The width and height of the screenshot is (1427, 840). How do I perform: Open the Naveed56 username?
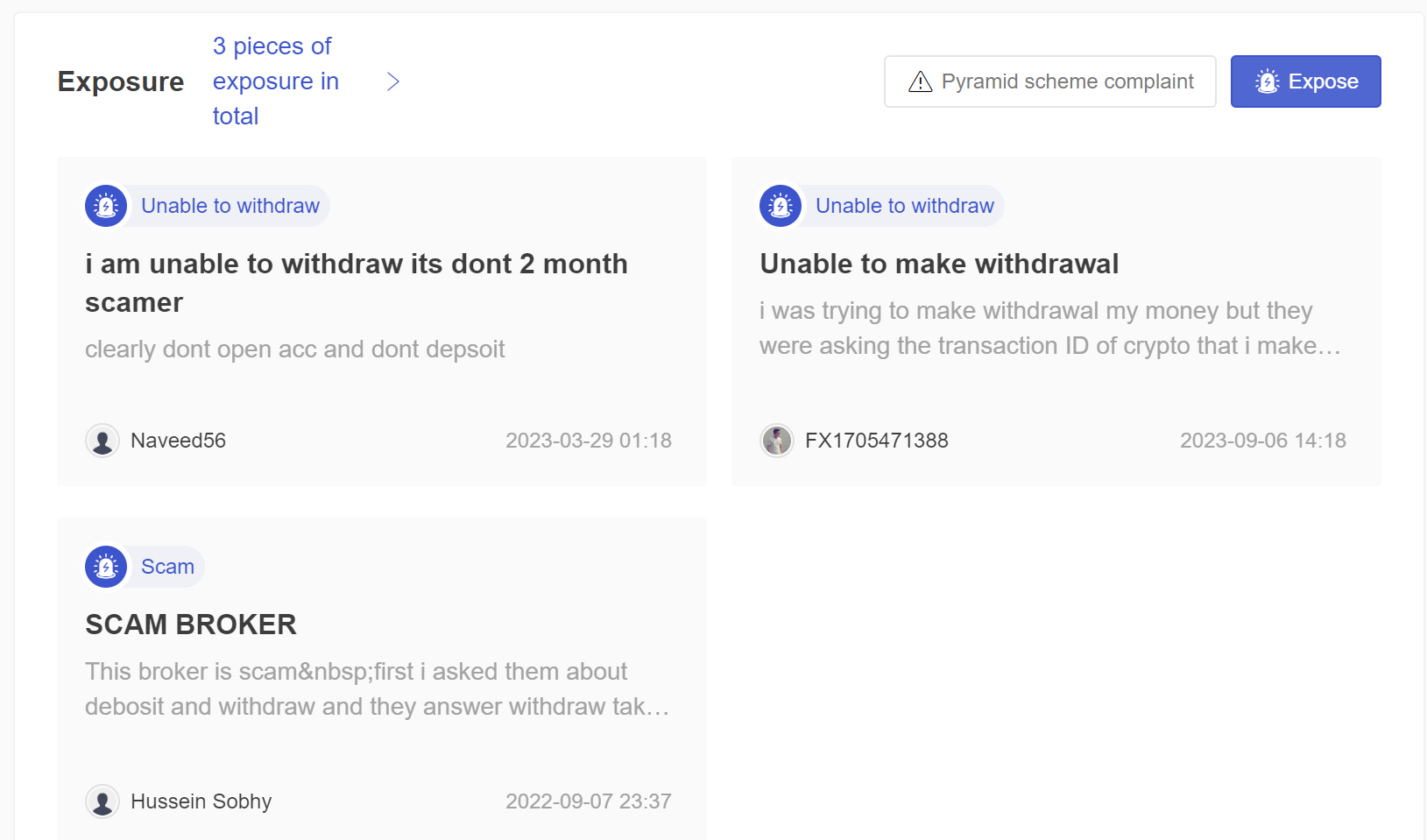[179, 441]
